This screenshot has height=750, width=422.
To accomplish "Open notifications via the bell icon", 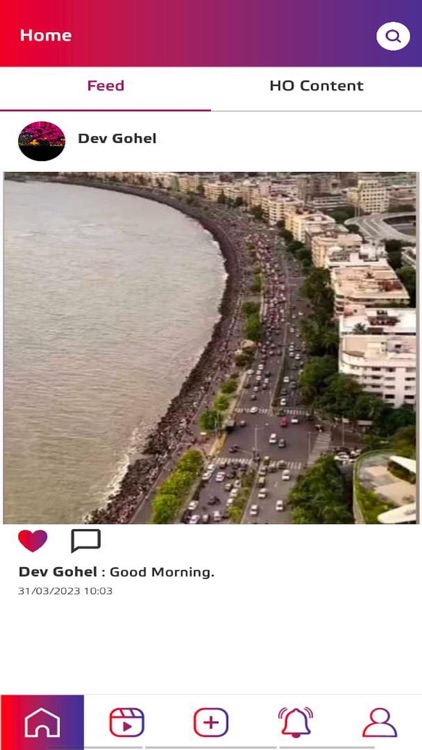I will click(x=295, y=722).
